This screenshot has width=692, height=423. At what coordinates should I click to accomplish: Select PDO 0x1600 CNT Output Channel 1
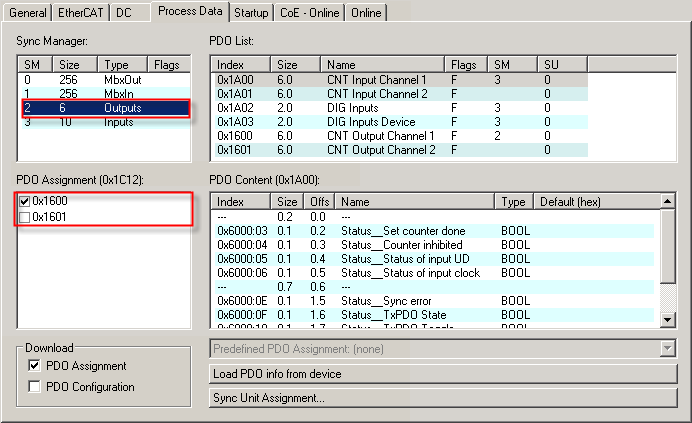pos(401,136)
